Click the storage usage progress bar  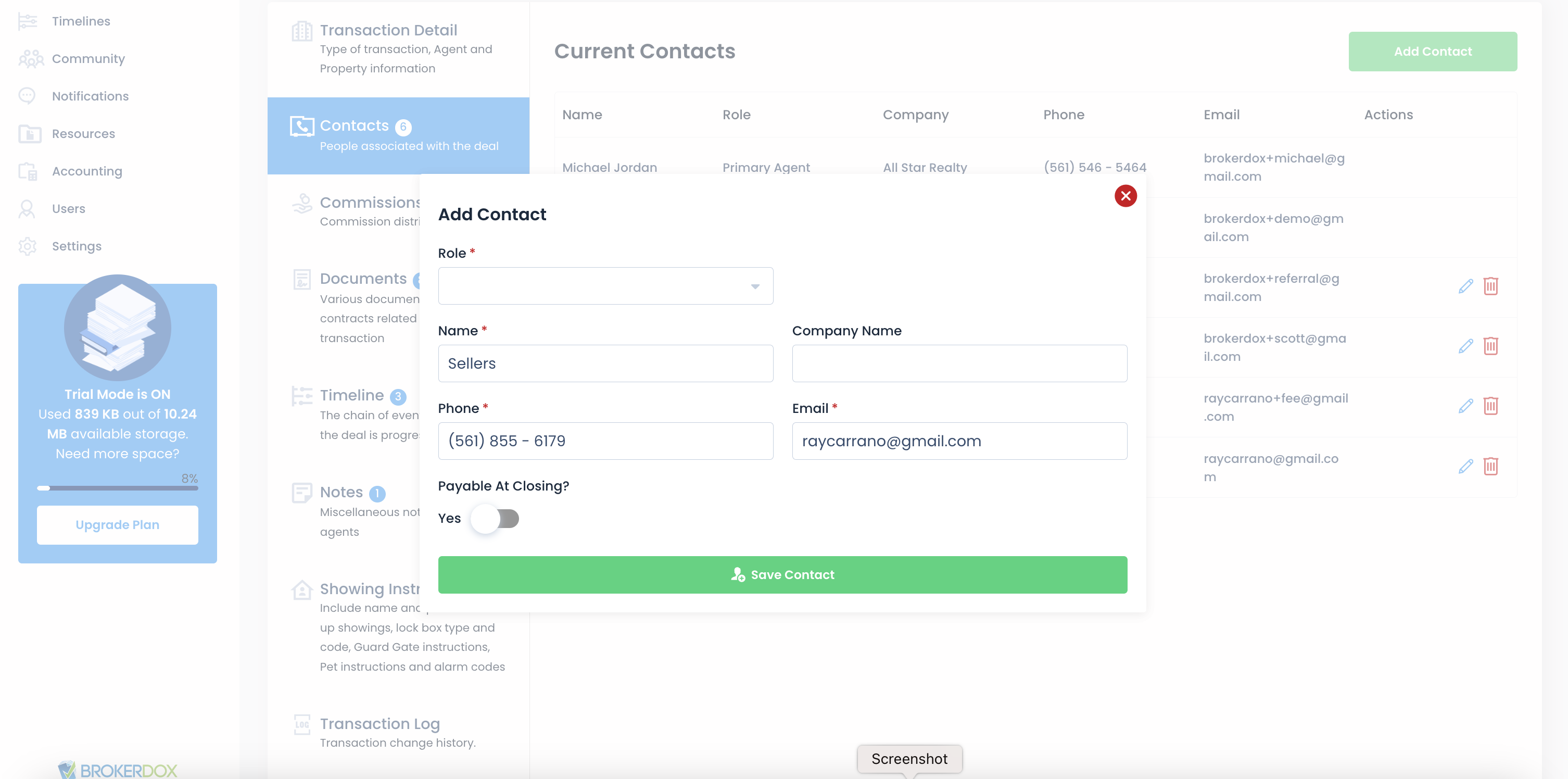(118, 488)
